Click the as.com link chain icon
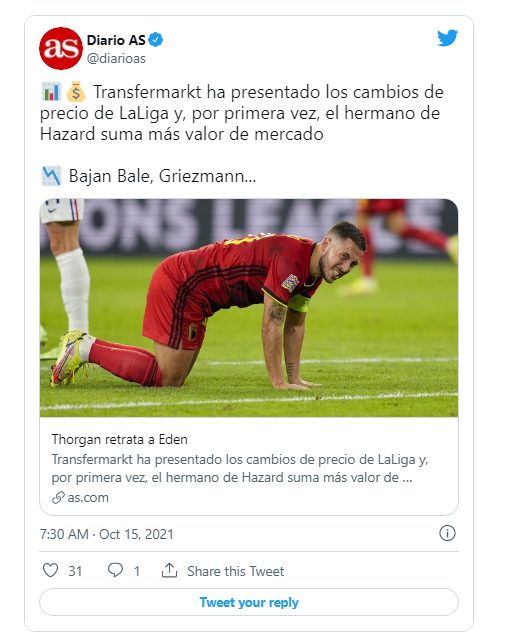Screen dimensions: 520x644 58,497
